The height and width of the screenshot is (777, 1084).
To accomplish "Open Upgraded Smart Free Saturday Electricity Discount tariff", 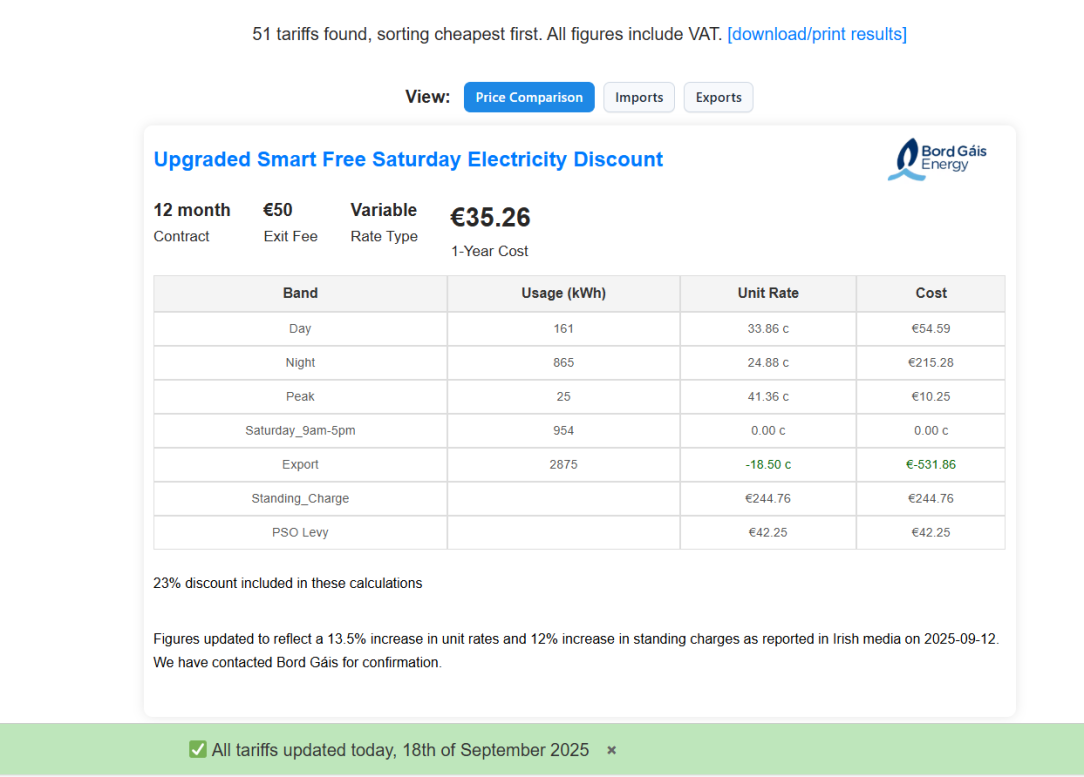I will pyautogui.click(x=408, y=159).
